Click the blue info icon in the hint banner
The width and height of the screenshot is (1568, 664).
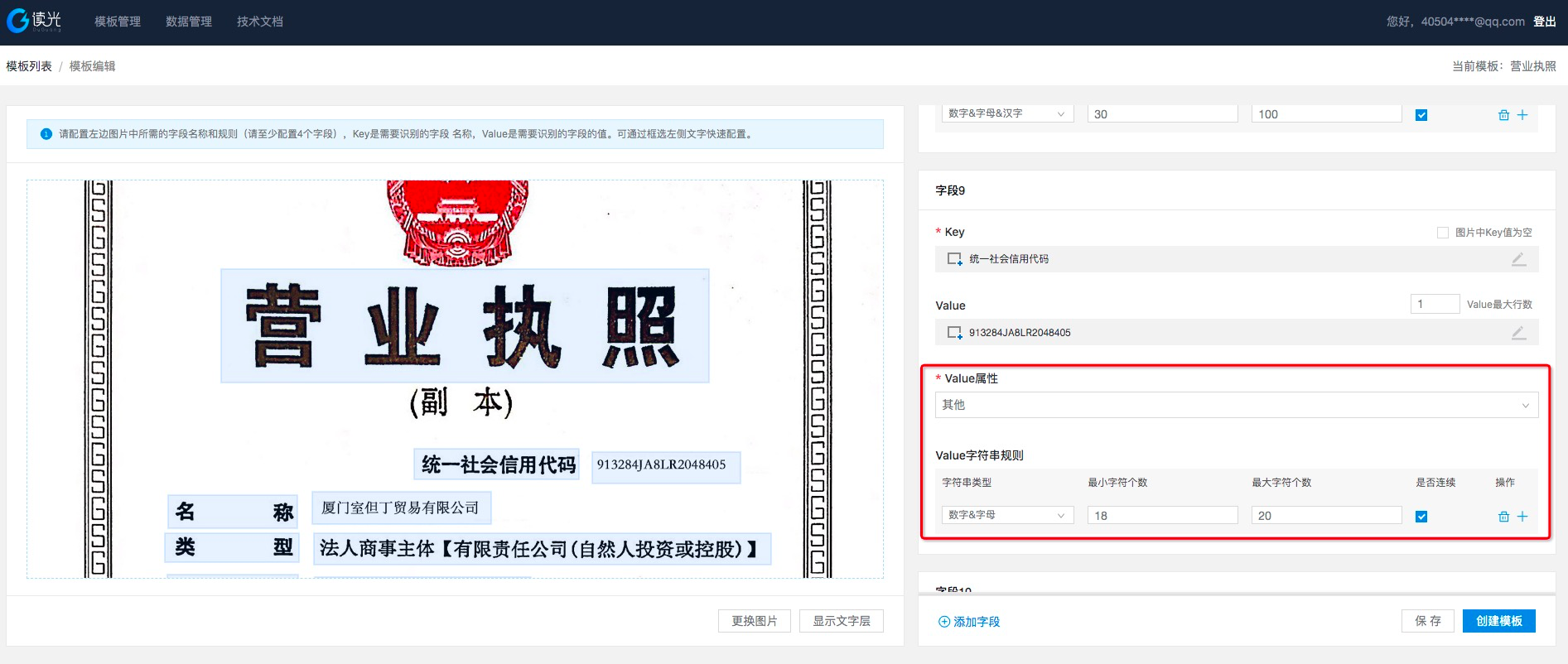tap(46, 134)
